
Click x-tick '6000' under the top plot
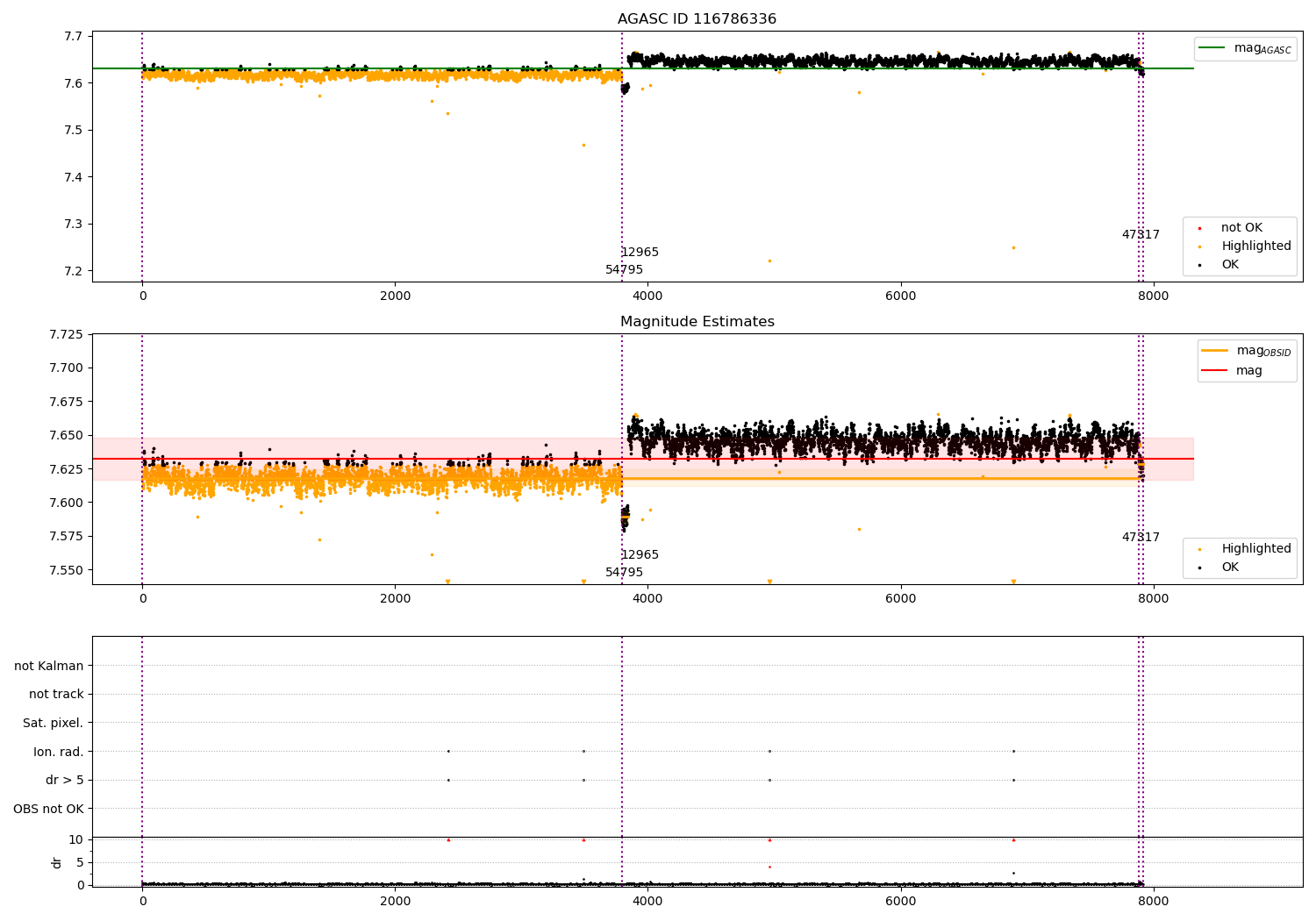900,296
